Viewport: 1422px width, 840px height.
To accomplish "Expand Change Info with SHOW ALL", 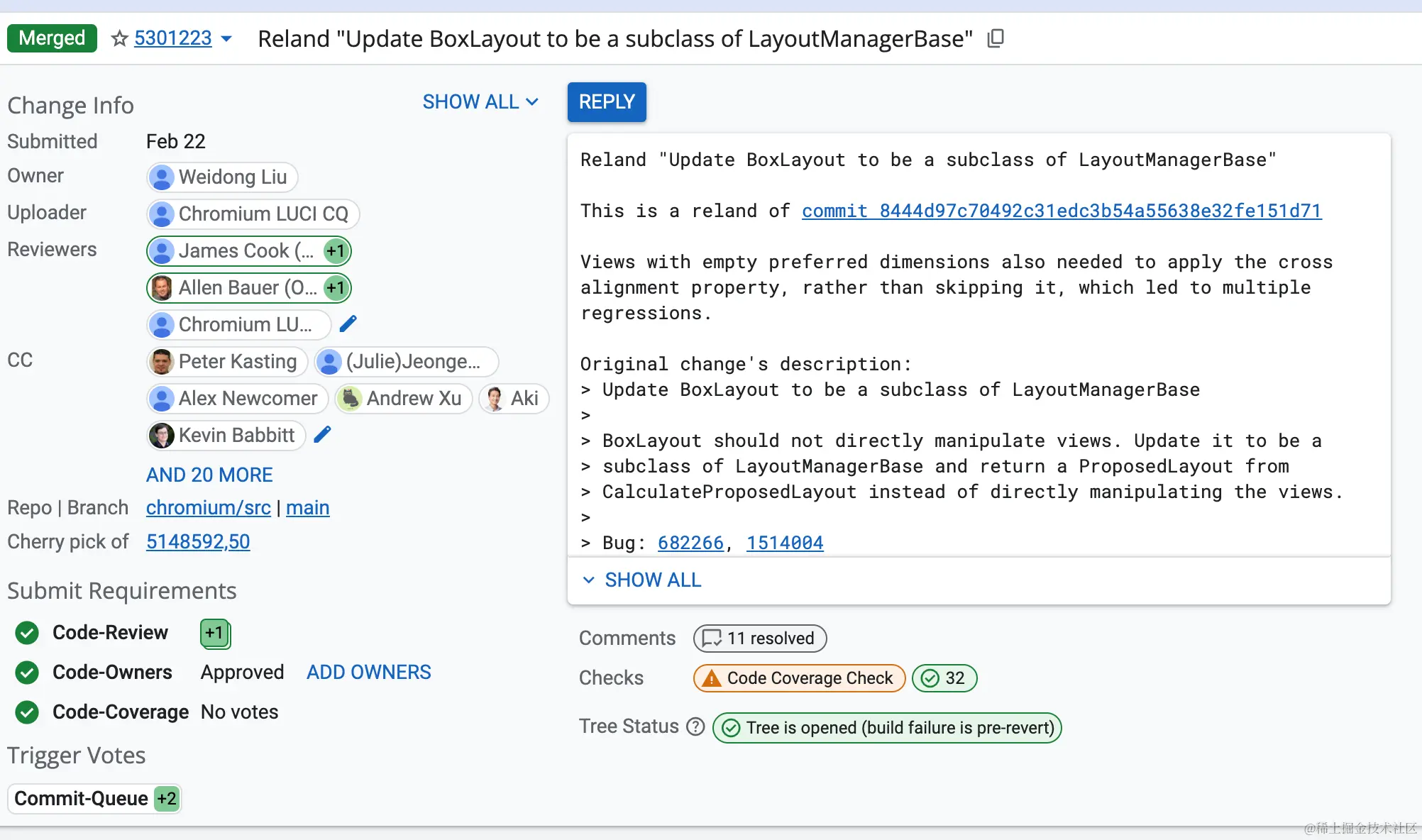I will [480, 102].
